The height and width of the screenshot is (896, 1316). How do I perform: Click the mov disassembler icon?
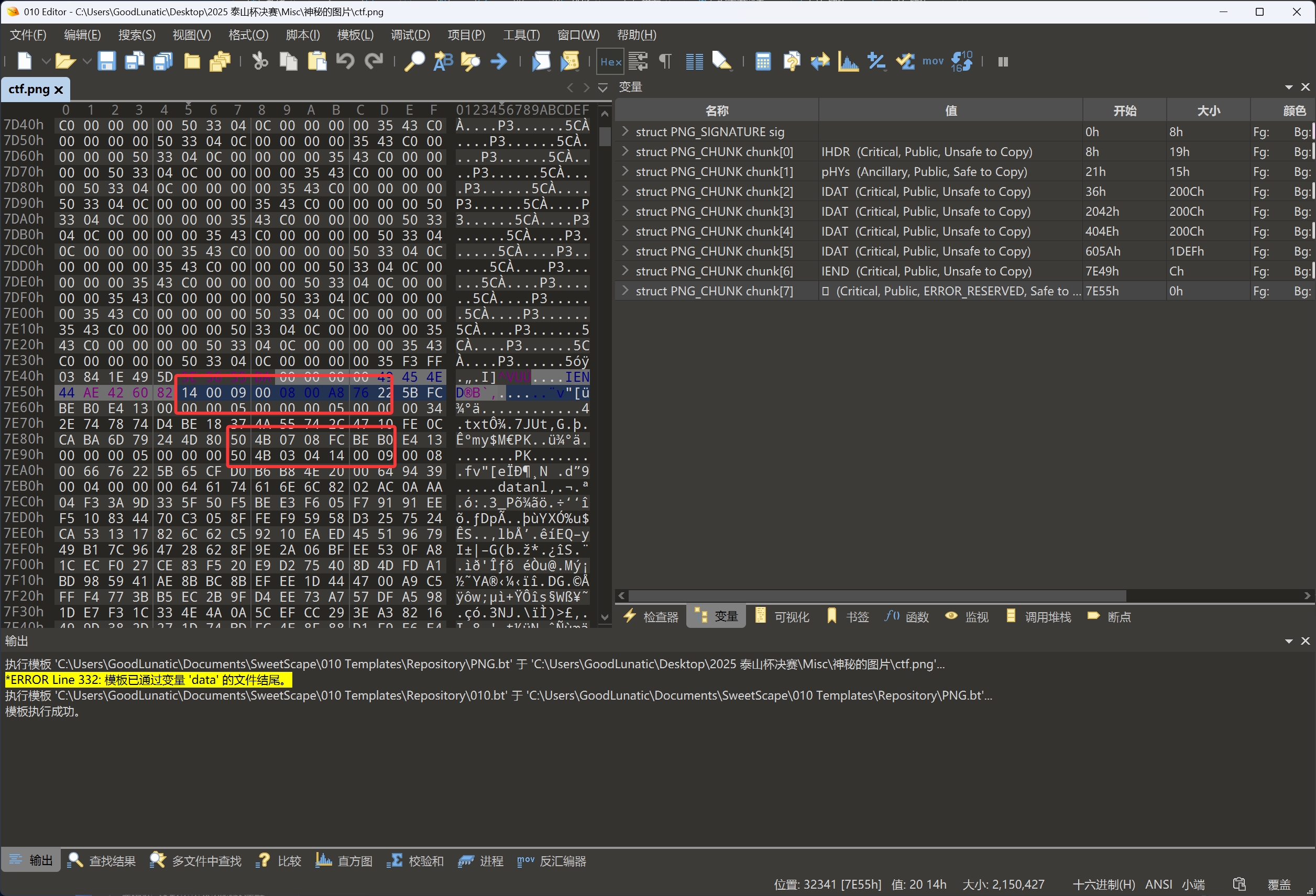click(x=933, y=61)
